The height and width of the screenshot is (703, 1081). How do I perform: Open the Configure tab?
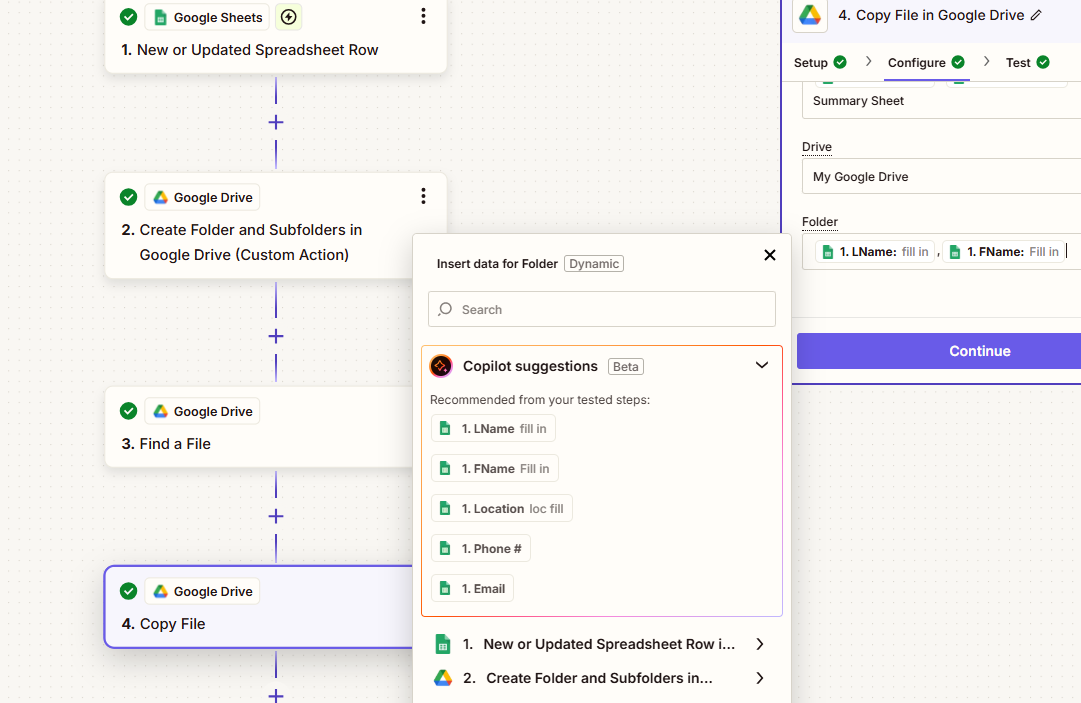pos(926,63)
